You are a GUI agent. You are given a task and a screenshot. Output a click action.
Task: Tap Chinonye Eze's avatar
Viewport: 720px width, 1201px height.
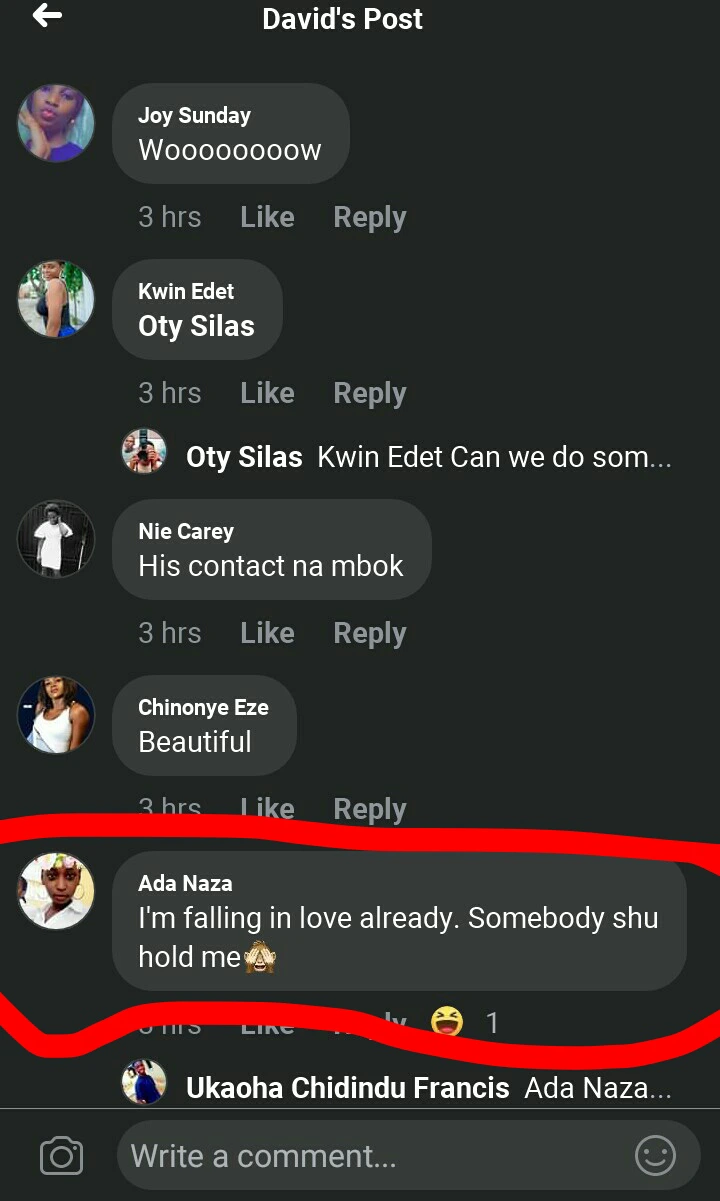[56, 715]
